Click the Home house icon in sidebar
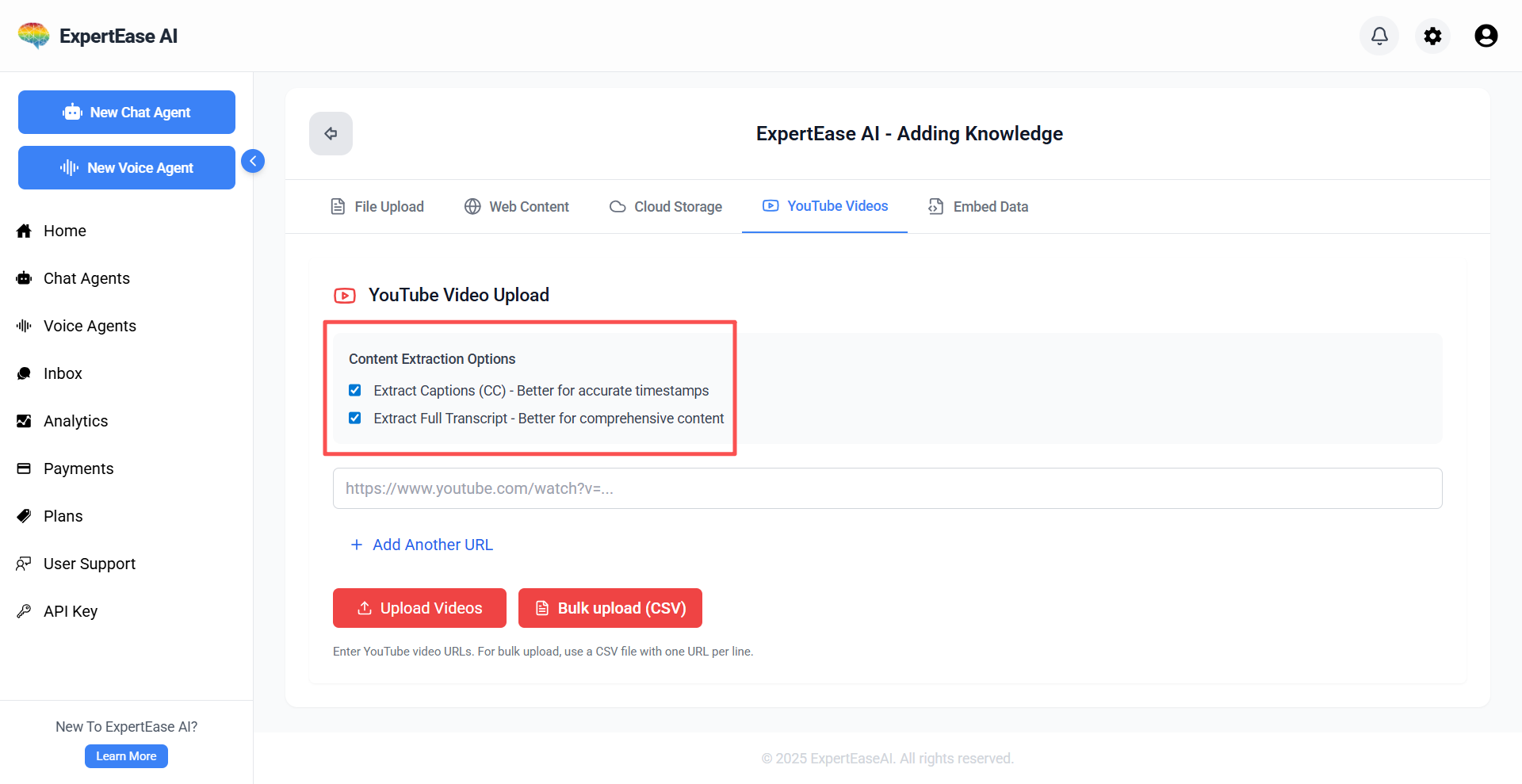 (24, 231)
